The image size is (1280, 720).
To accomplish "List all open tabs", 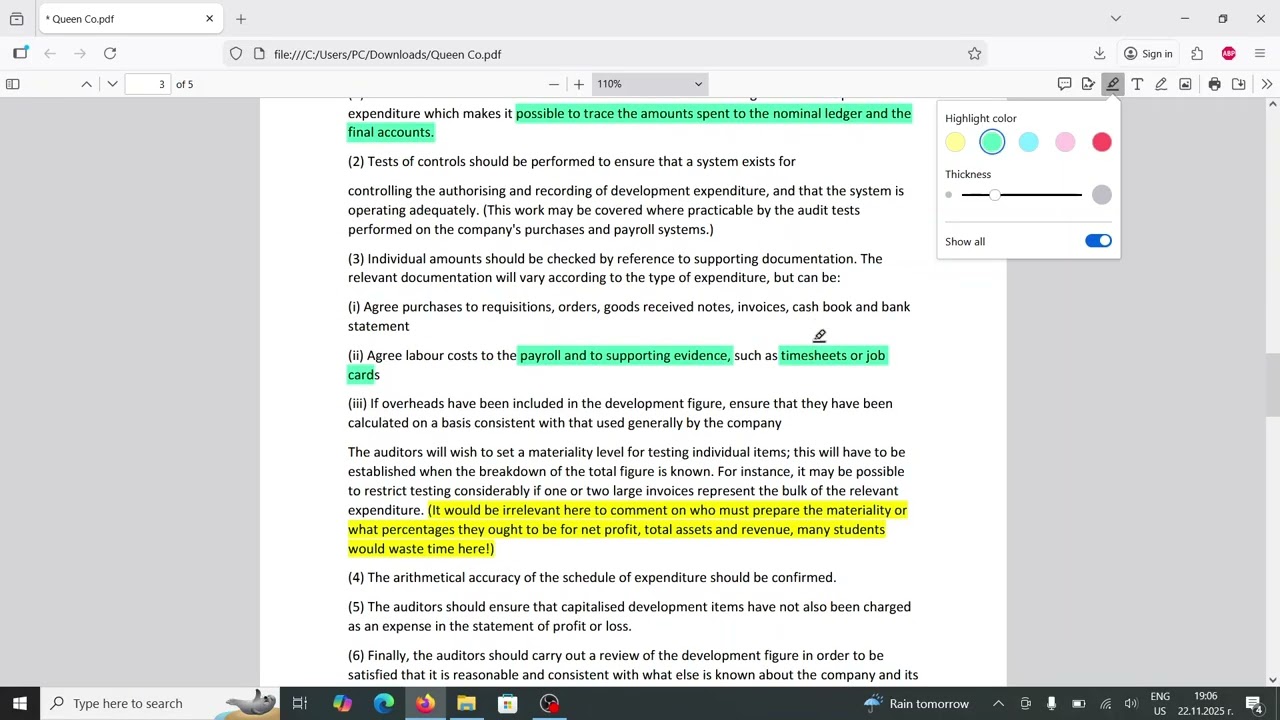I will point(1116,18).
